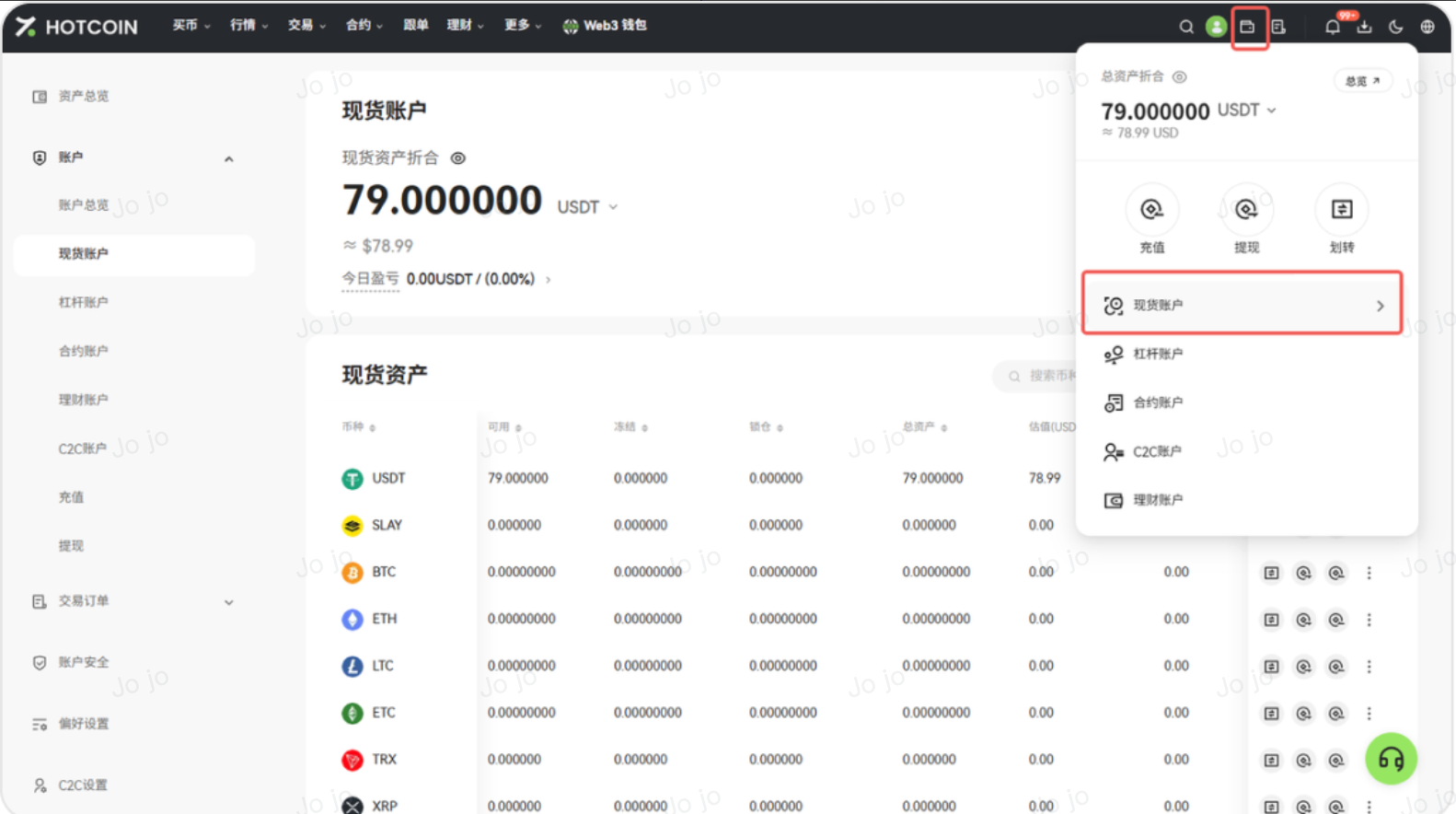Open the search magnifier in header

tap(1186, 27)
